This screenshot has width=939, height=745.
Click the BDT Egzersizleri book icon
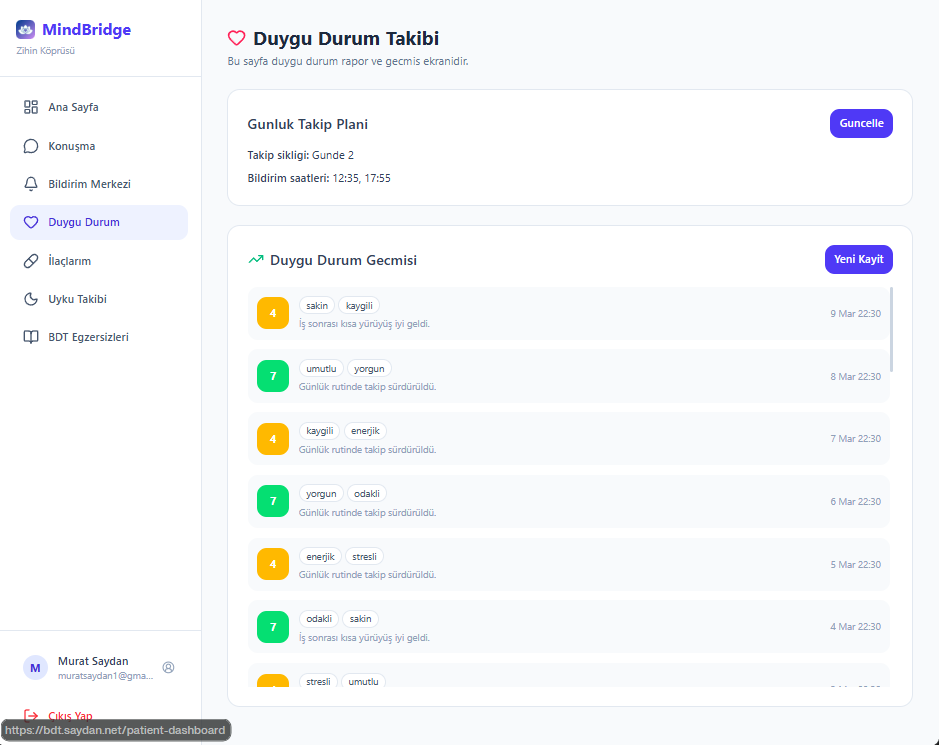click(x=31, y=337)
